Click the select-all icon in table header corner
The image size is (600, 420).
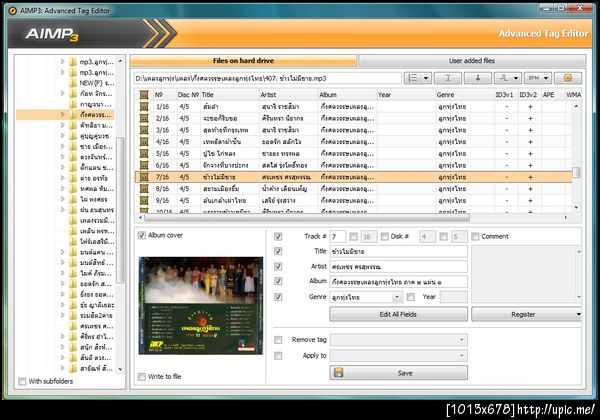tap(144, 94)
